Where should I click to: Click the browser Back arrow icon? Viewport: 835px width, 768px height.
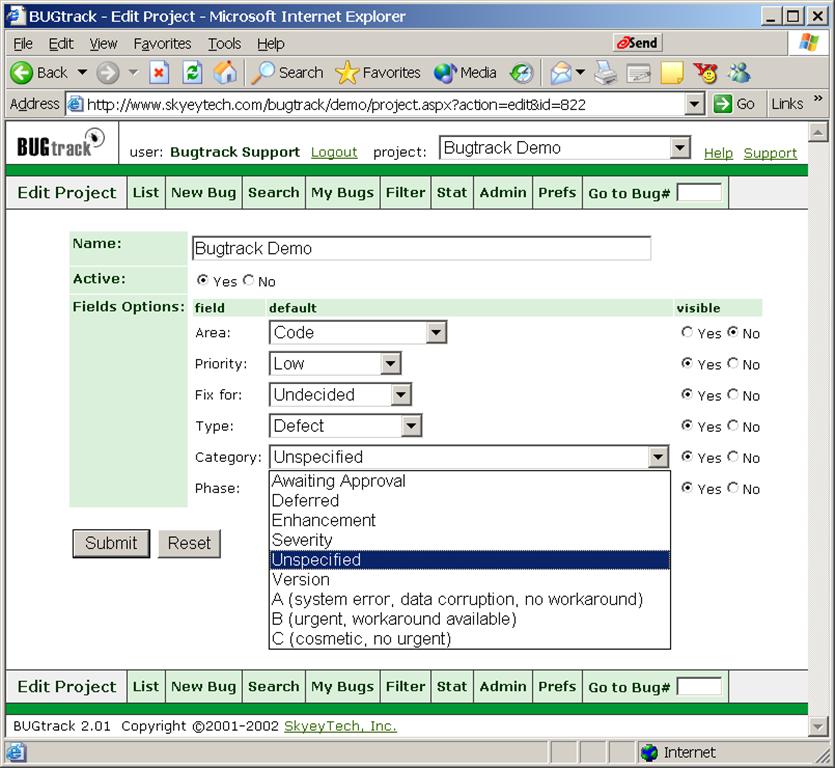pyautogui.click(x=22, y=73)
